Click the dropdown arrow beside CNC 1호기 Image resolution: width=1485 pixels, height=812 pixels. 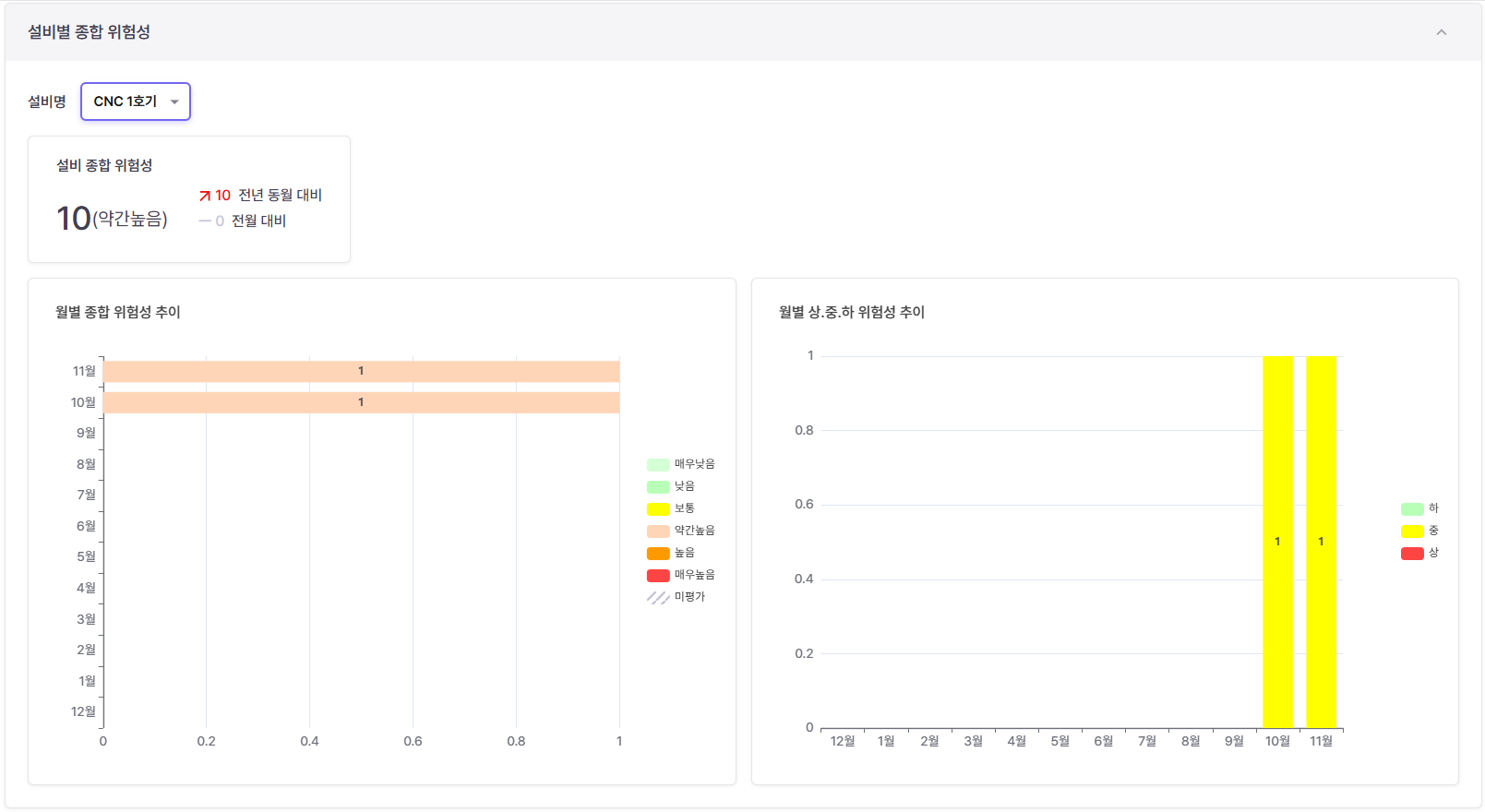(174, 102)
